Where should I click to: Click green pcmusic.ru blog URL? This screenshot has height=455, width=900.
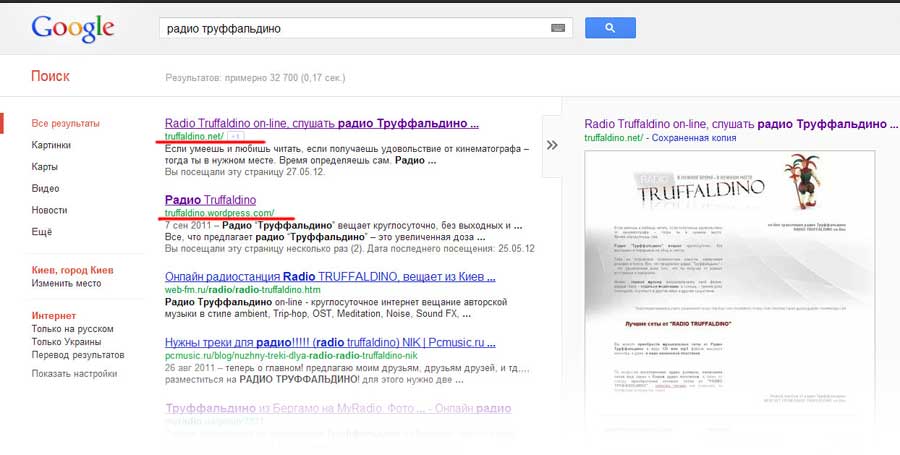pos(291,356)
